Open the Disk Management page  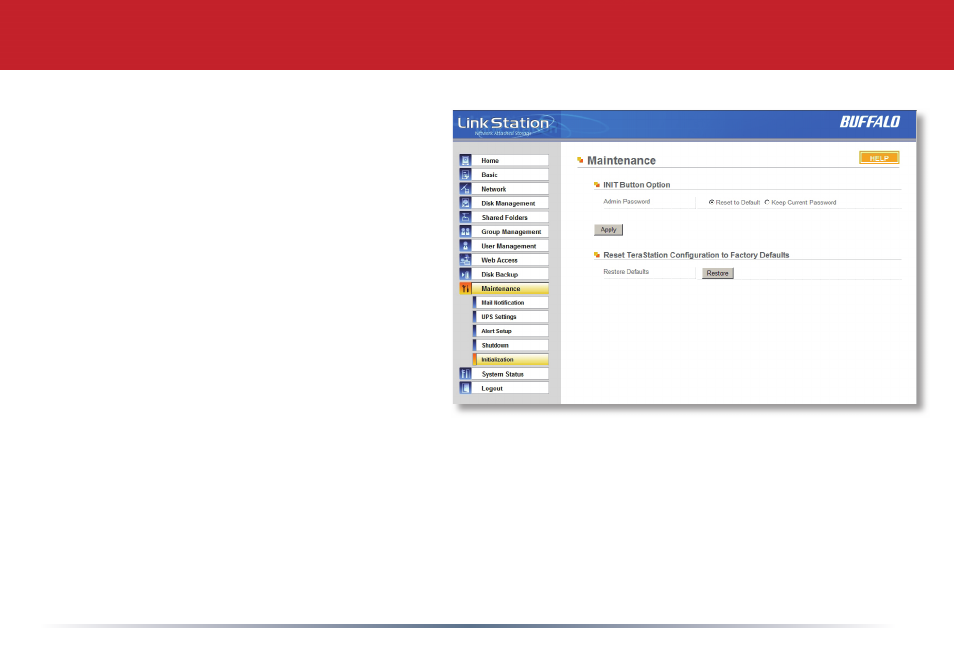pyautogui.click(x=510, y=203)
